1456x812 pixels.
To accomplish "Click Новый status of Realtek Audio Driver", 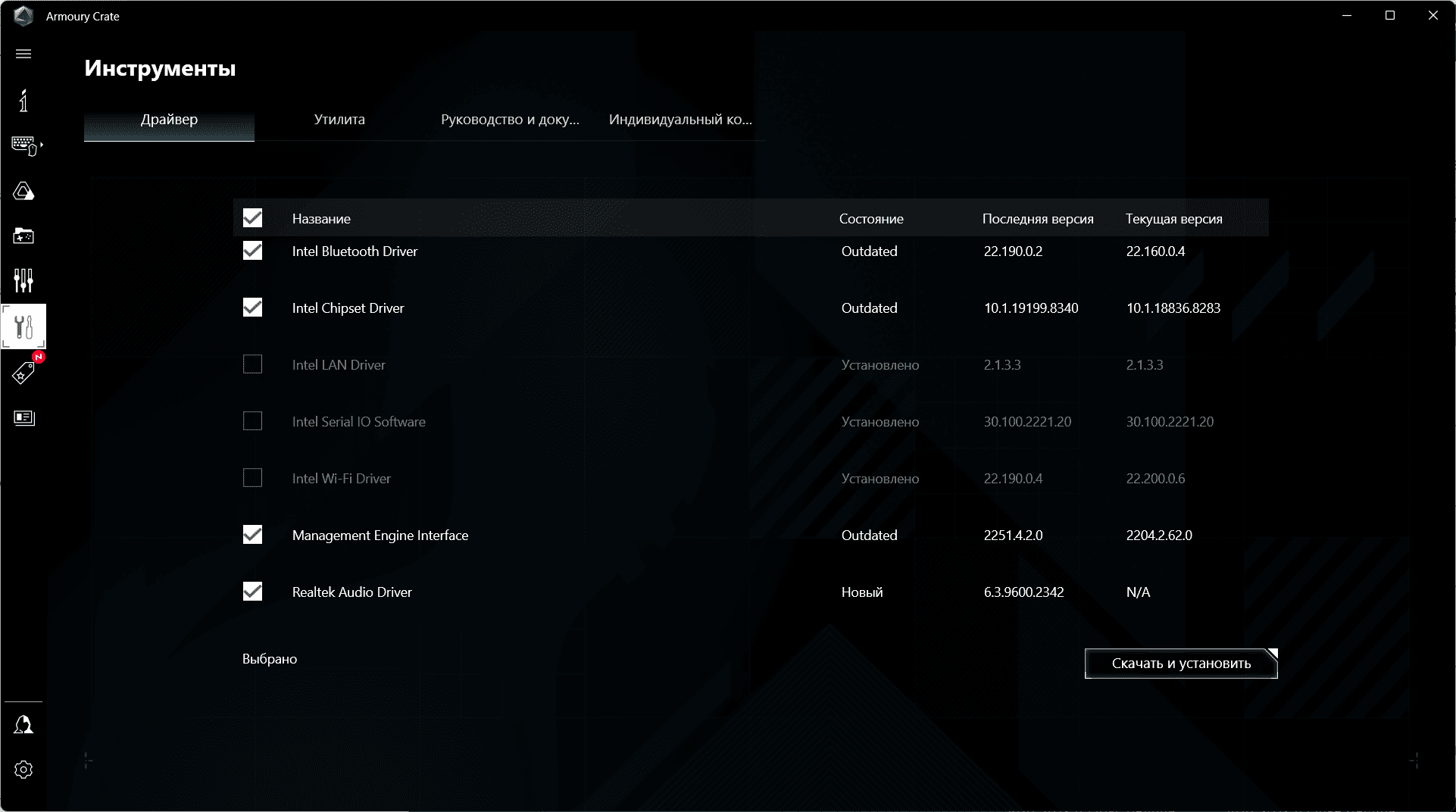I will click(x=862, y=592).
